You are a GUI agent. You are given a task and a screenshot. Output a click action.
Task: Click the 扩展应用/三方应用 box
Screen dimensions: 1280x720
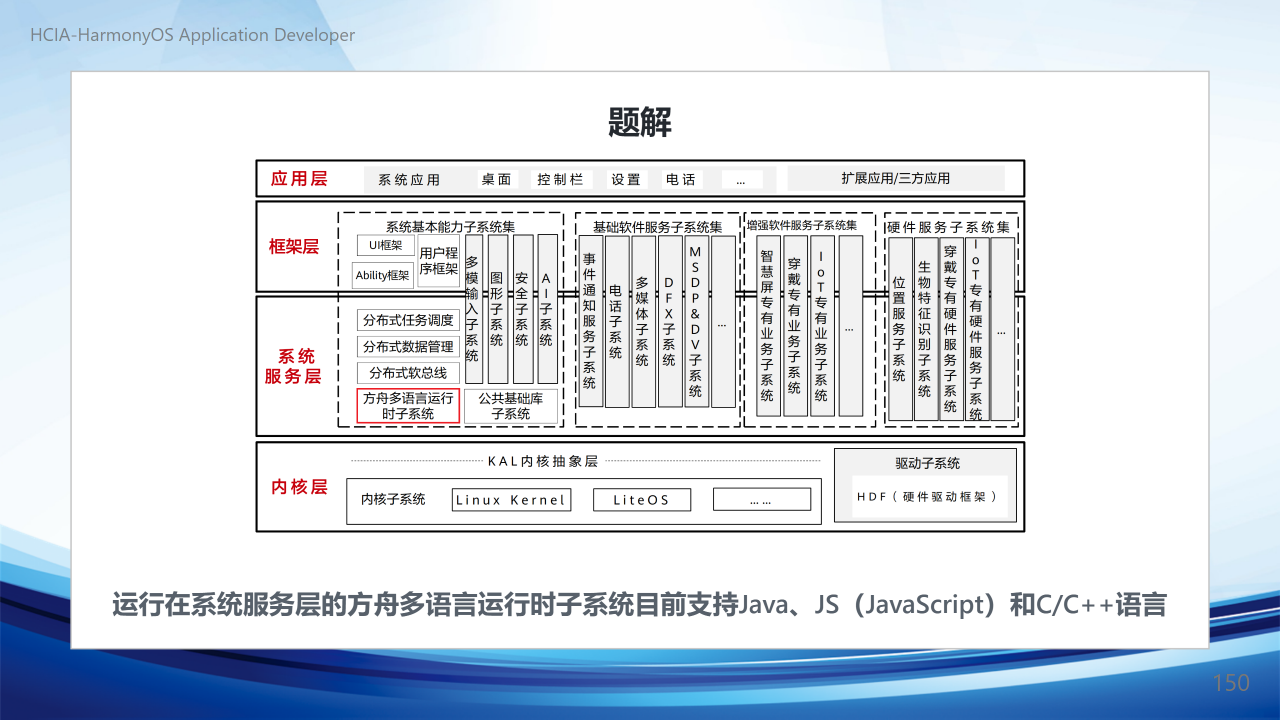(896, 179)
